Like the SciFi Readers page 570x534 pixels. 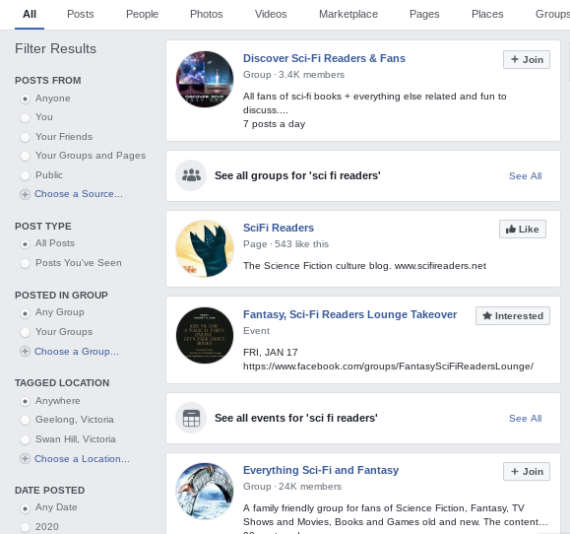coord(522,229)
